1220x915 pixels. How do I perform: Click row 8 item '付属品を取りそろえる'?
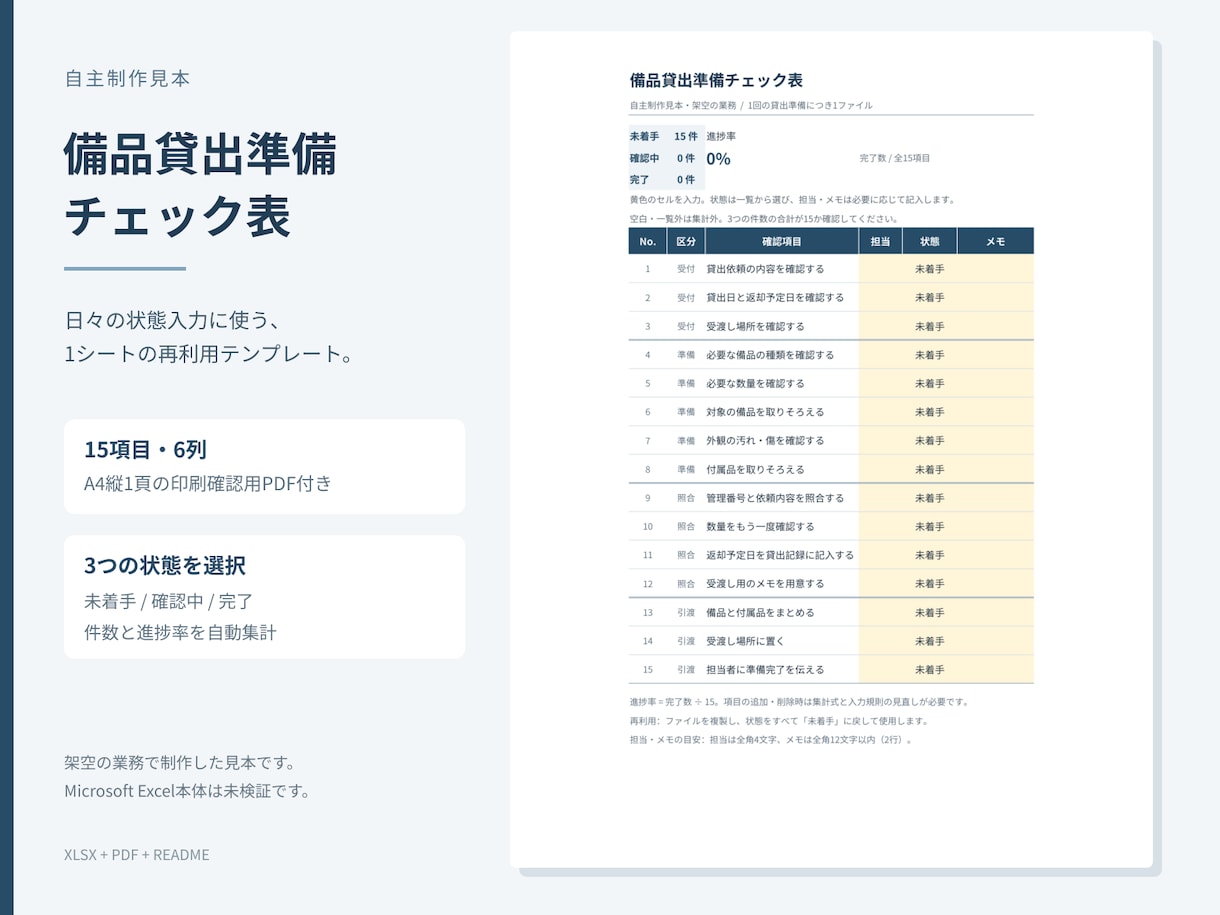click(755, 469)
